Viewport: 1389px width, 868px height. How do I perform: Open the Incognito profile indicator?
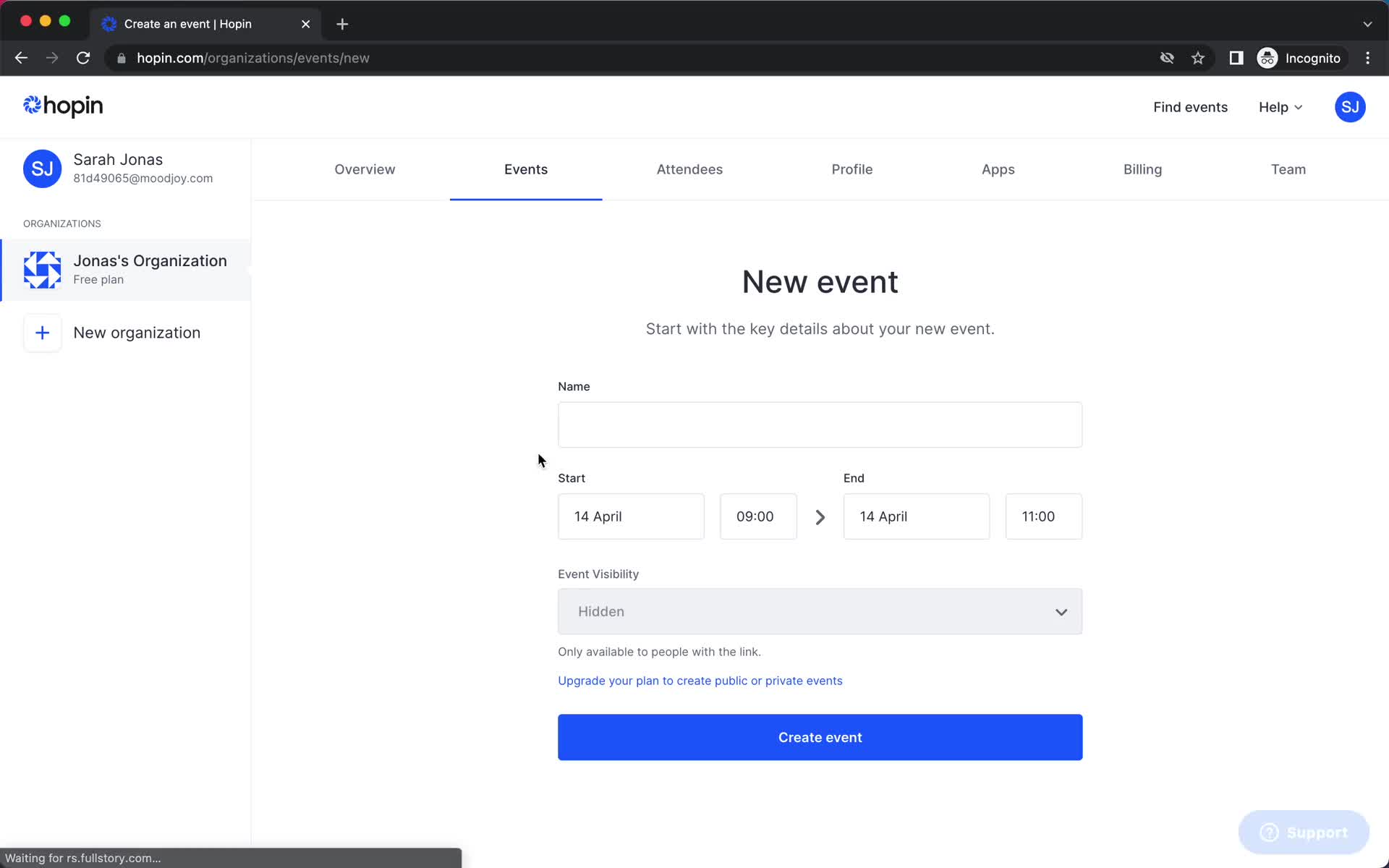(x=1300, y=58)
